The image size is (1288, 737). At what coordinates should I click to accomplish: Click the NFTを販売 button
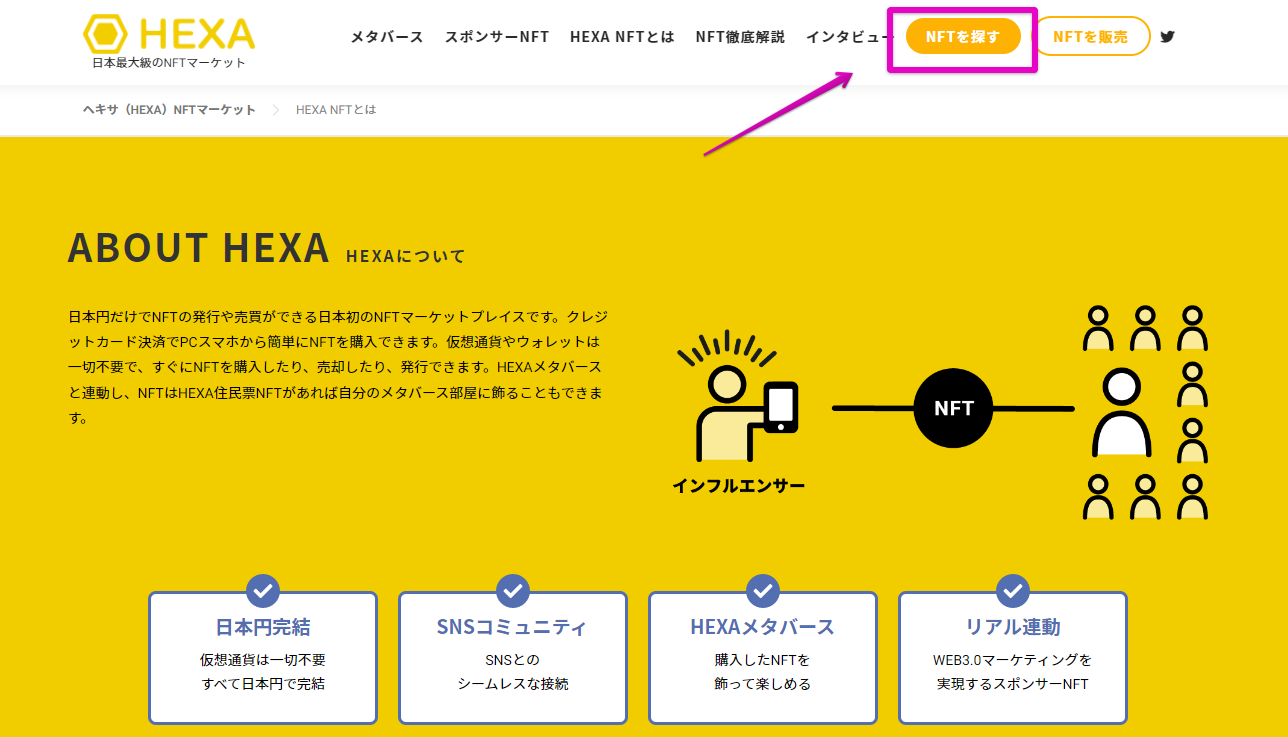coord(1091,37)
